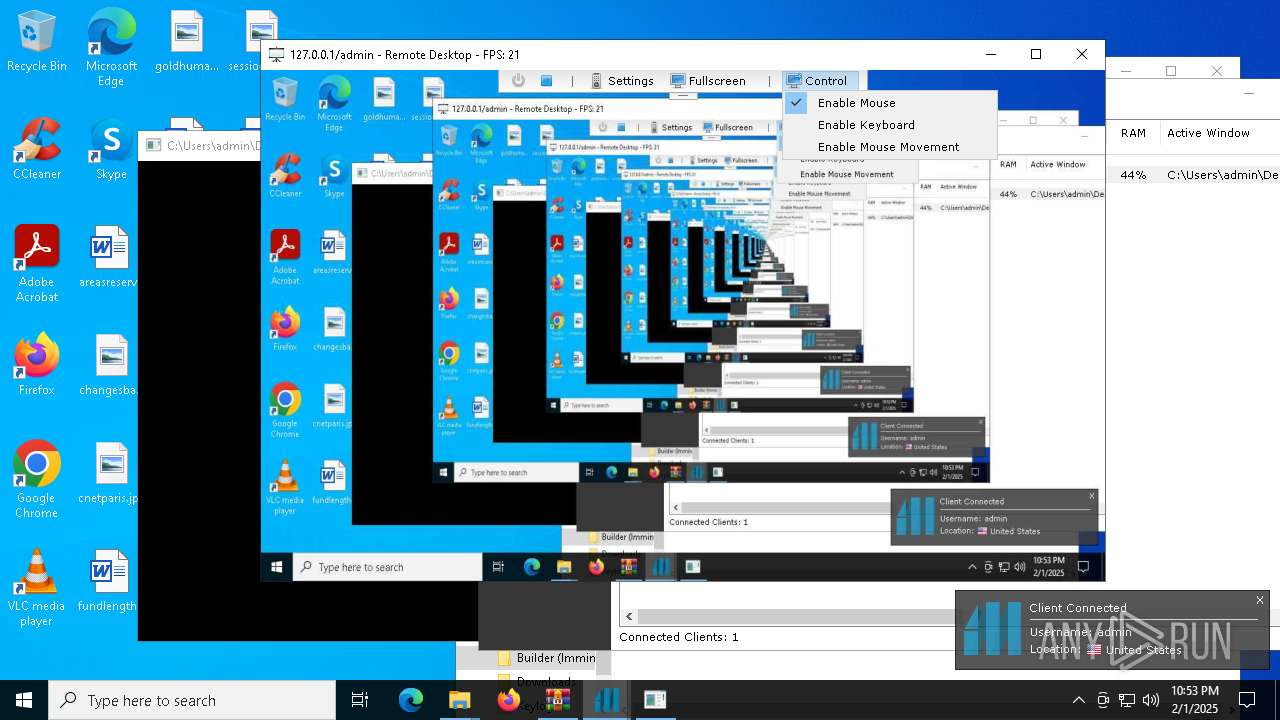Open Google Chrome shortcut on host desktop

pos(36,479)
